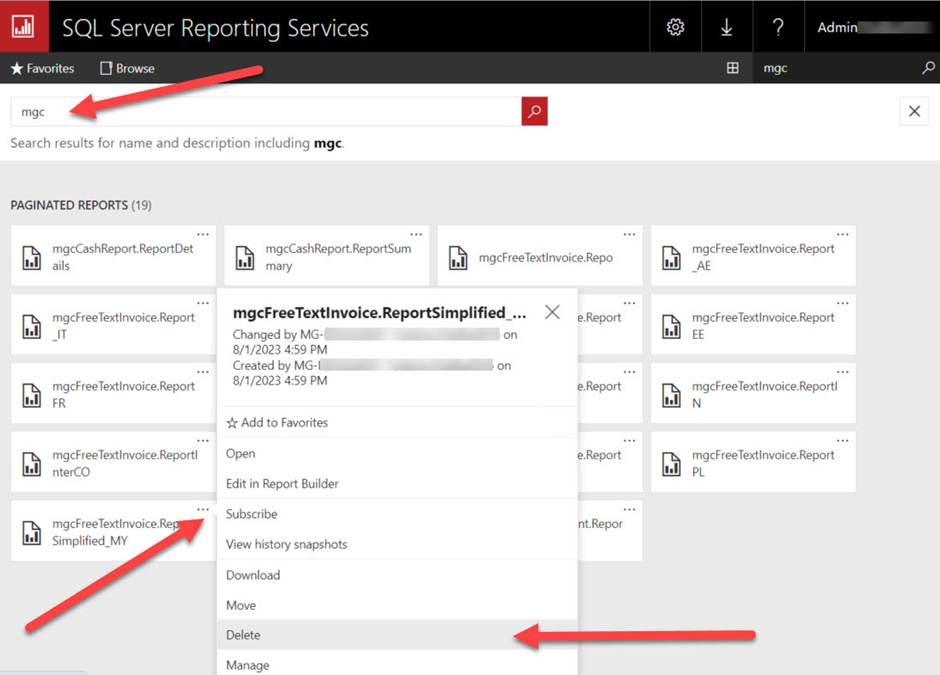Open mgcFreeTextInvoice.ReportFR report
Screen dimensions: 940x675
tap(113, 393)
